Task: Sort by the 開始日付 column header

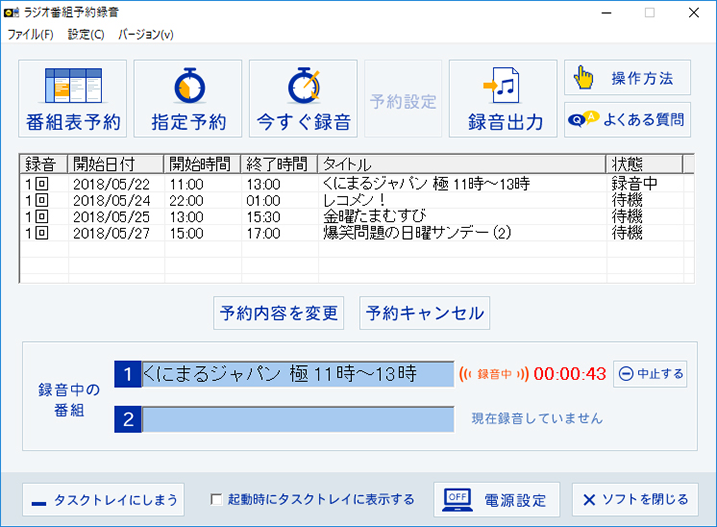Action: tap(116, 164)
